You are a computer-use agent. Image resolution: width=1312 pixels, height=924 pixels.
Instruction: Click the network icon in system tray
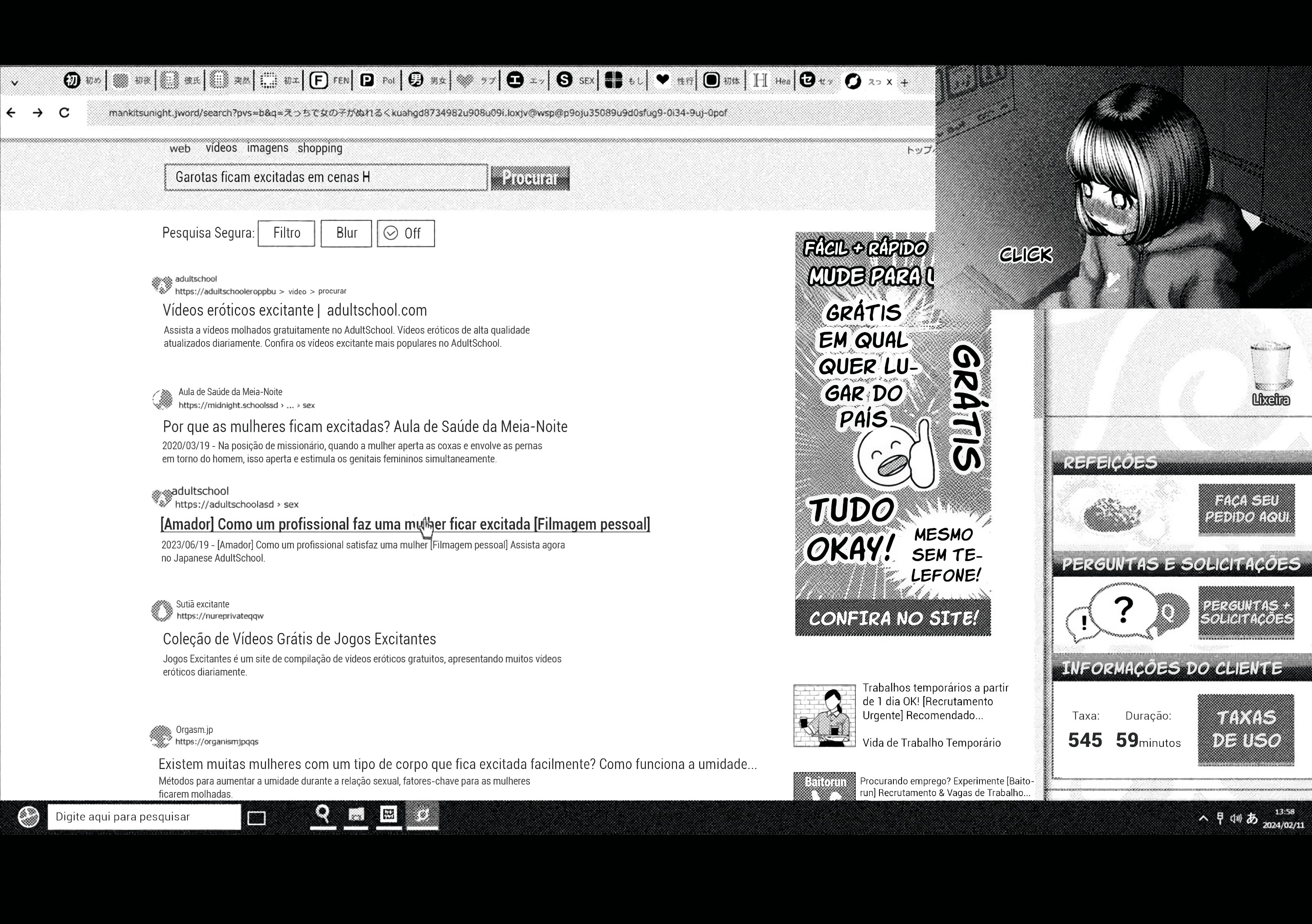1220,818
